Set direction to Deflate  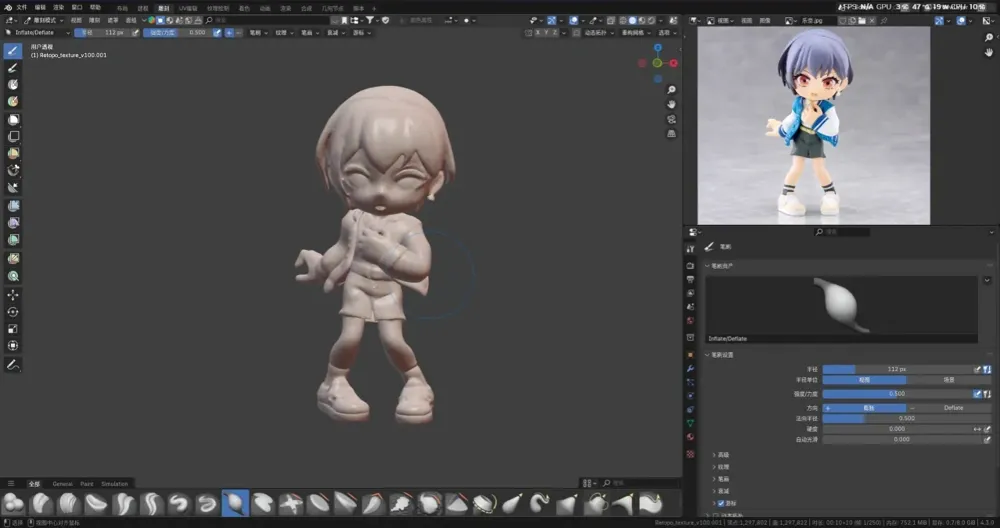tap(953, 407)
